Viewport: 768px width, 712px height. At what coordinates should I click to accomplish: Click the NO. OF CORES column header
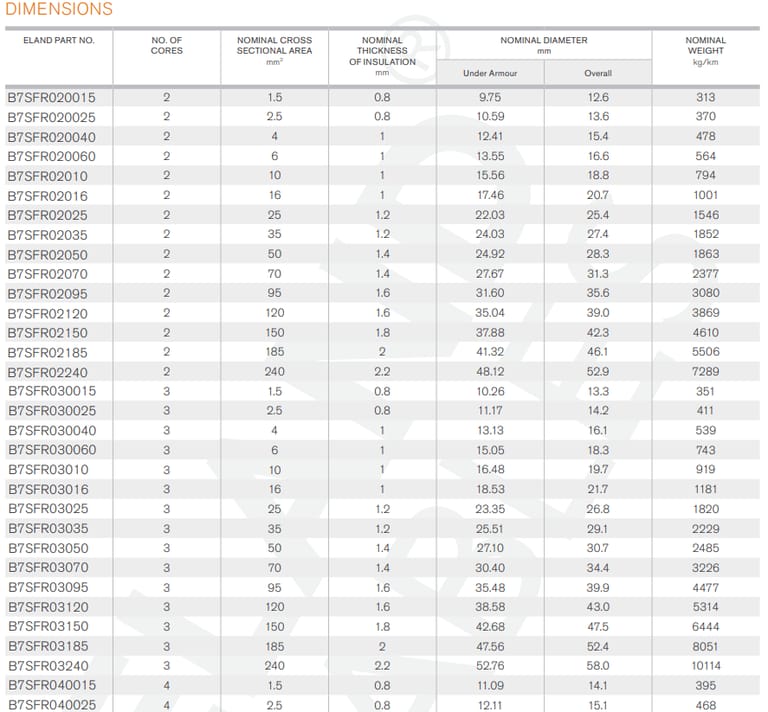coord(166,46)
